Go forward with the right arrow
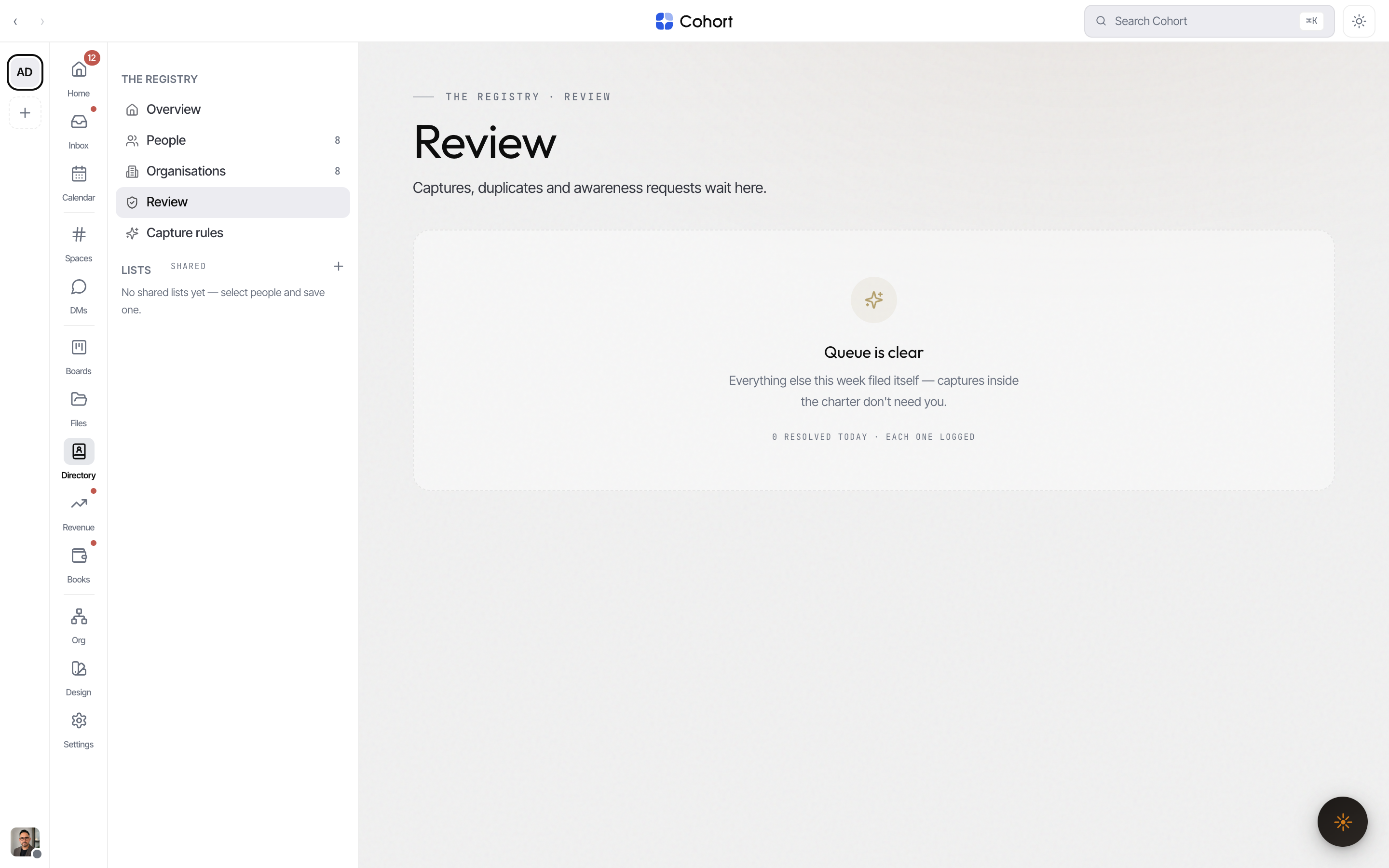Viewport: 1389px width, 868px height. 42,21
